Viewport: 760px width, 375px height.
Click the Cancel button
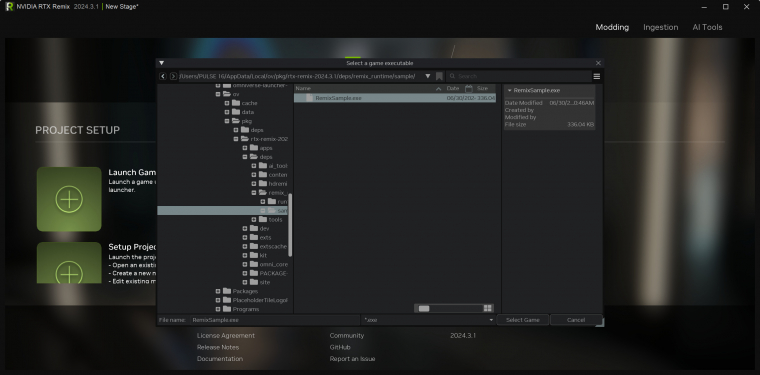576,320
